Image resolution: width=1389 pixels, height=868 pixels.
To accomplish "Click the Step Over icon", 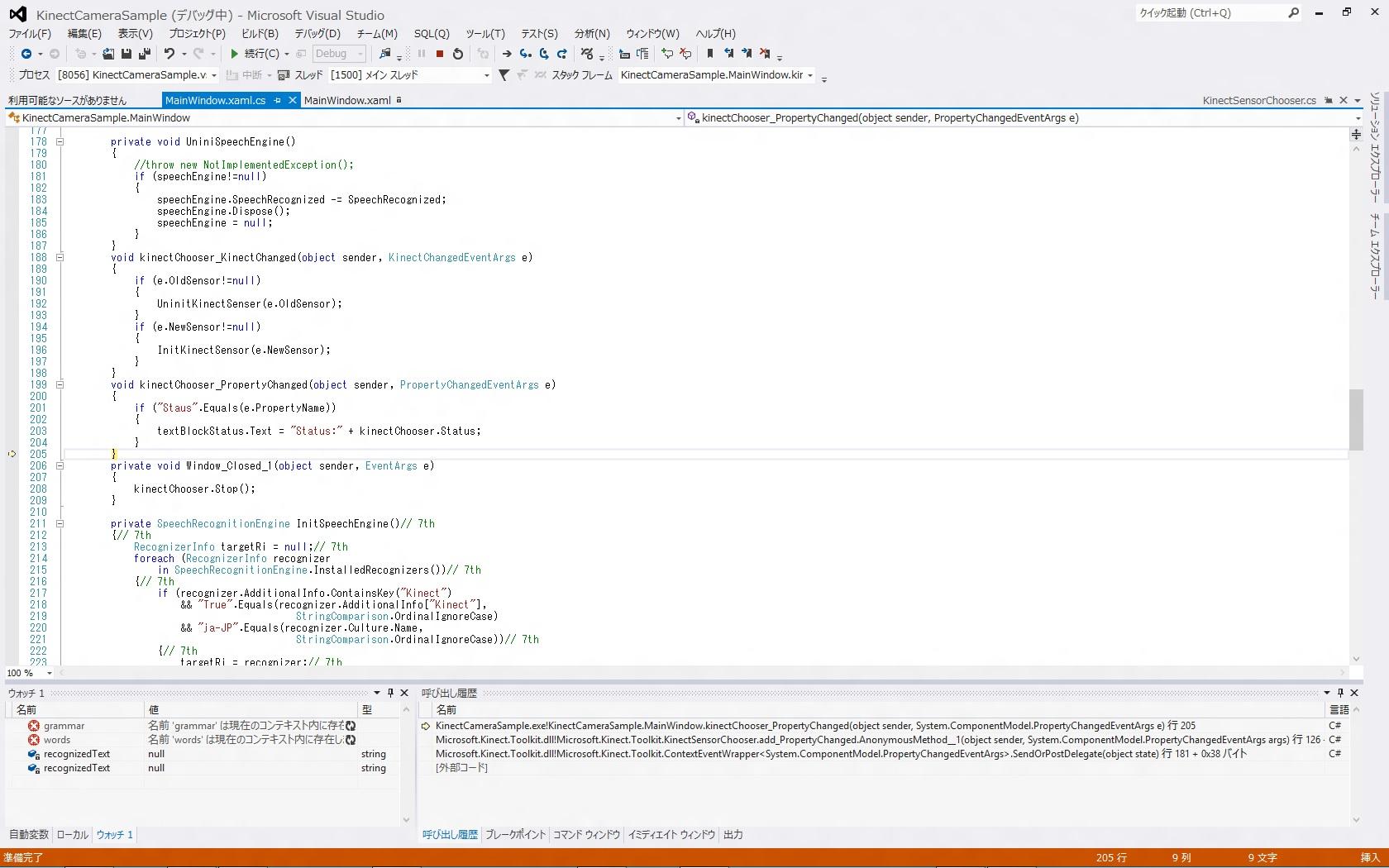I will pyautogui.click(x=543, y=54).
